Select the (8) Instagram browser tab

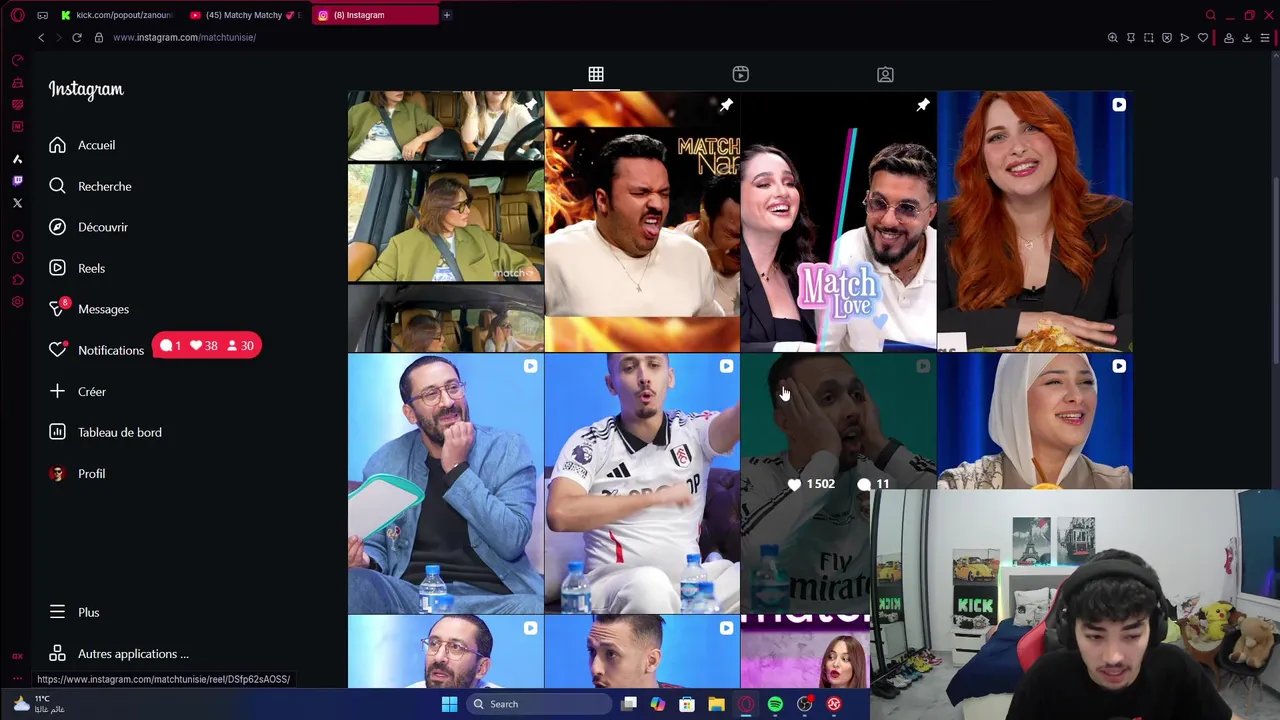click(375, 15)
